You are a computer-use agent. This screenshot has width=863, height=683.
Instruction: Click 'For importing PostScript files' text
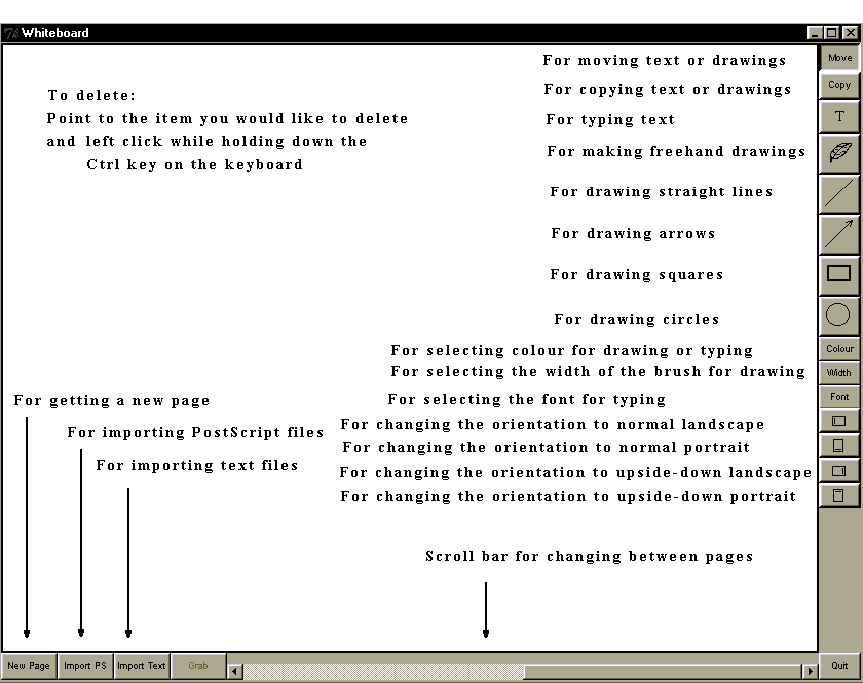click(196, 432)
